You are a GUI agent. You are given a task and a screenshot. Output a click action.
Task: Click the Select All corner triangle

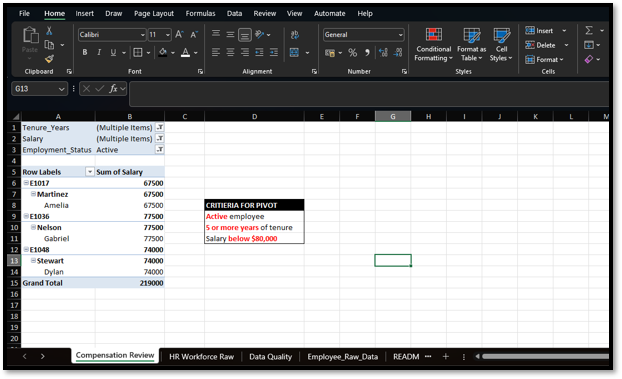tap(16, 117)
